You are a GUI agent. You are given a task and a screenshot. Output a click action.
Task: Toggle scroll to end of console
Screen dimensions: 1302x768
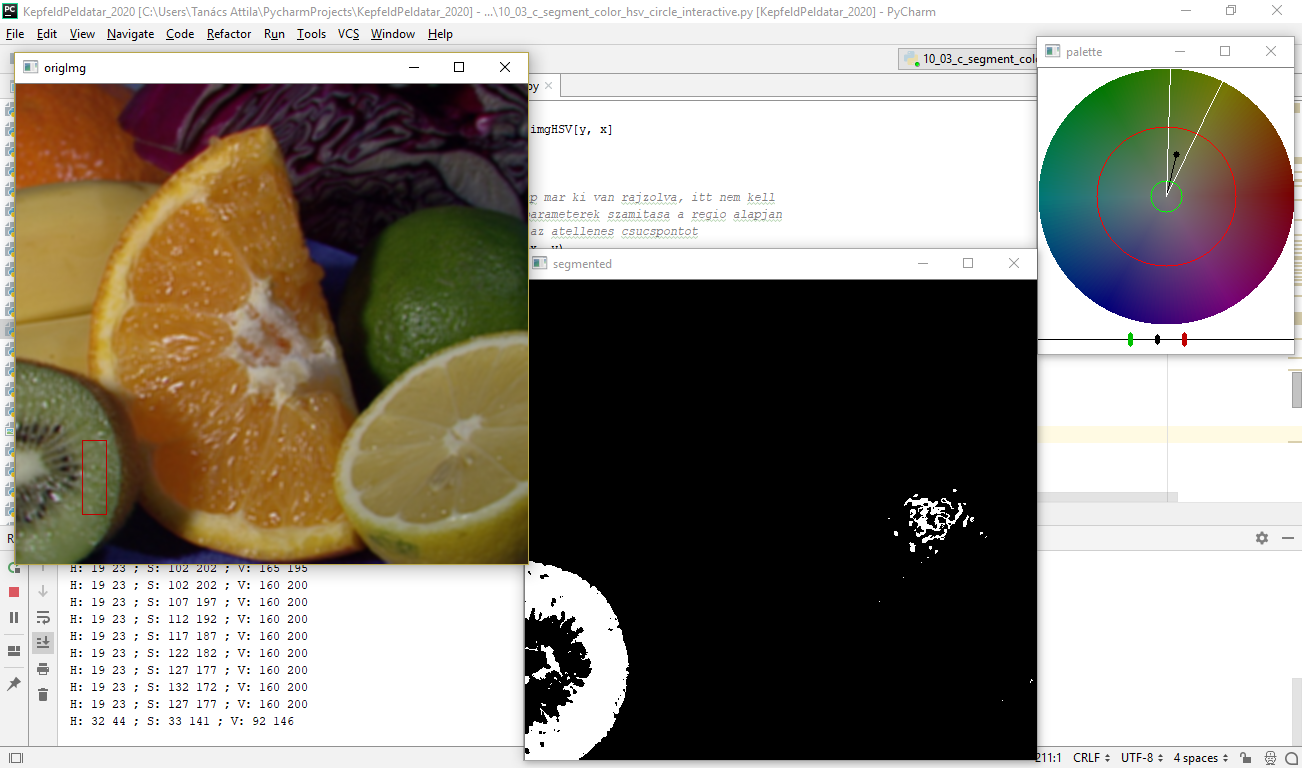[x=43, y=642]
